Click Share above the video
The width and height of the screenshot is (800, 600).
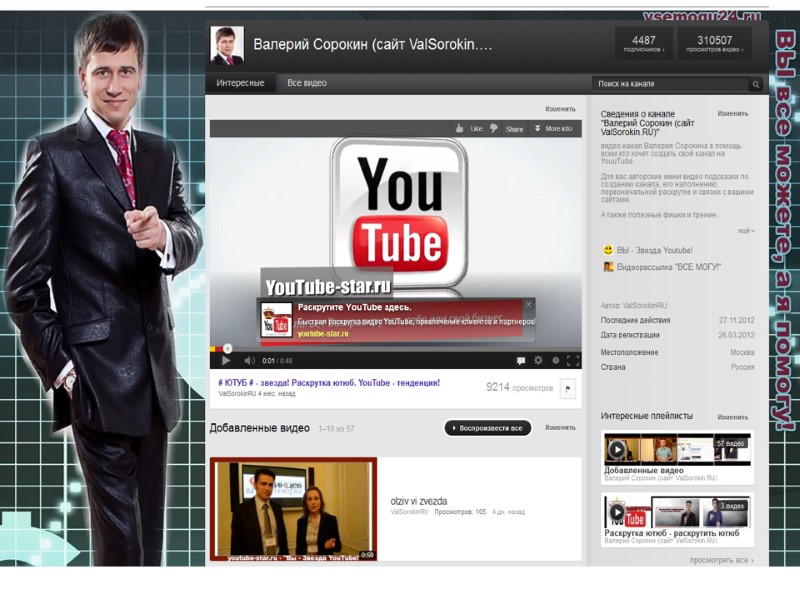pos(514,129)
